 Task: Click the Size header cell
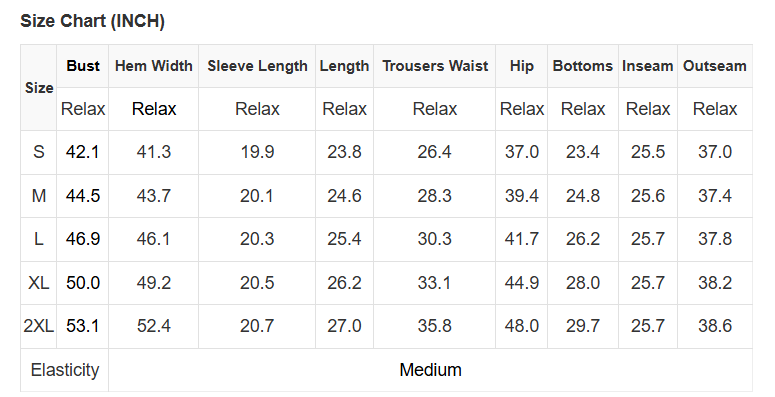[39, 88]
